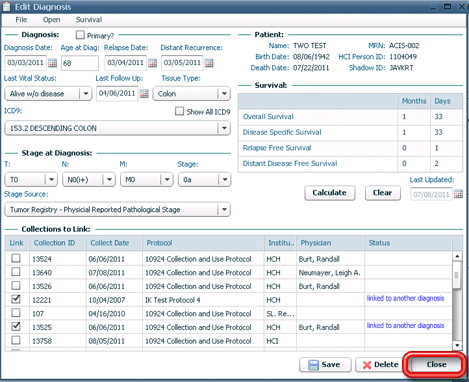This screenshot has width=469, height=382.
Task: Open calendar picker for Last Follow Up
Action: point(144,94)
